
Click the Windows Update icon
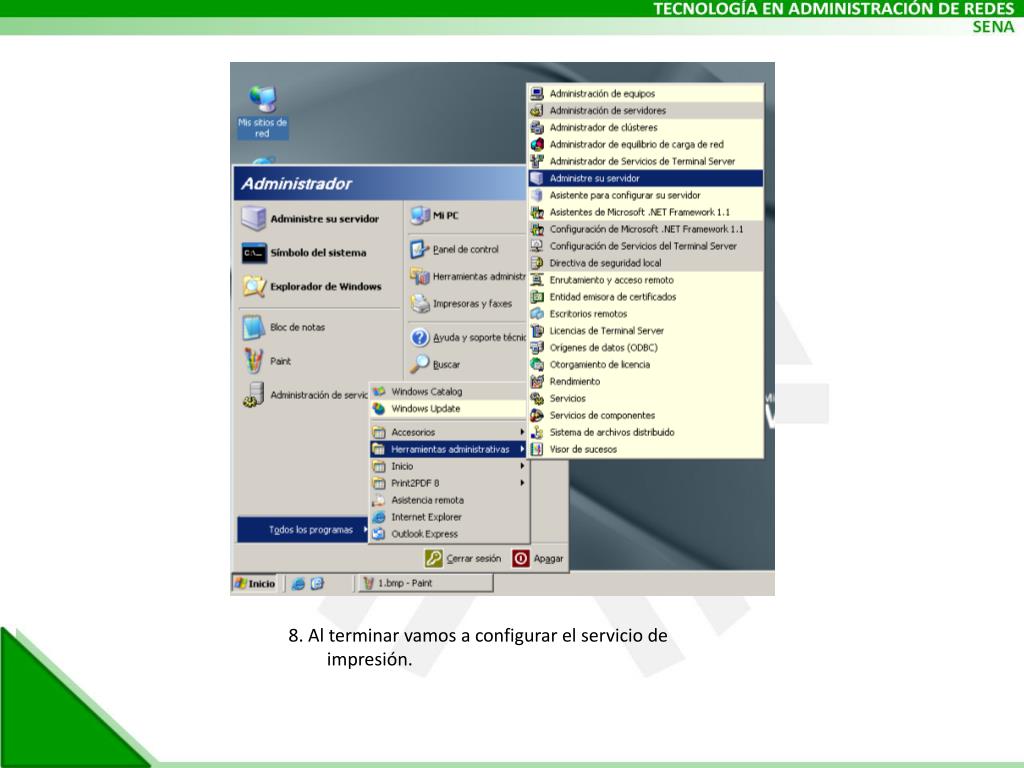click(379, 408)
